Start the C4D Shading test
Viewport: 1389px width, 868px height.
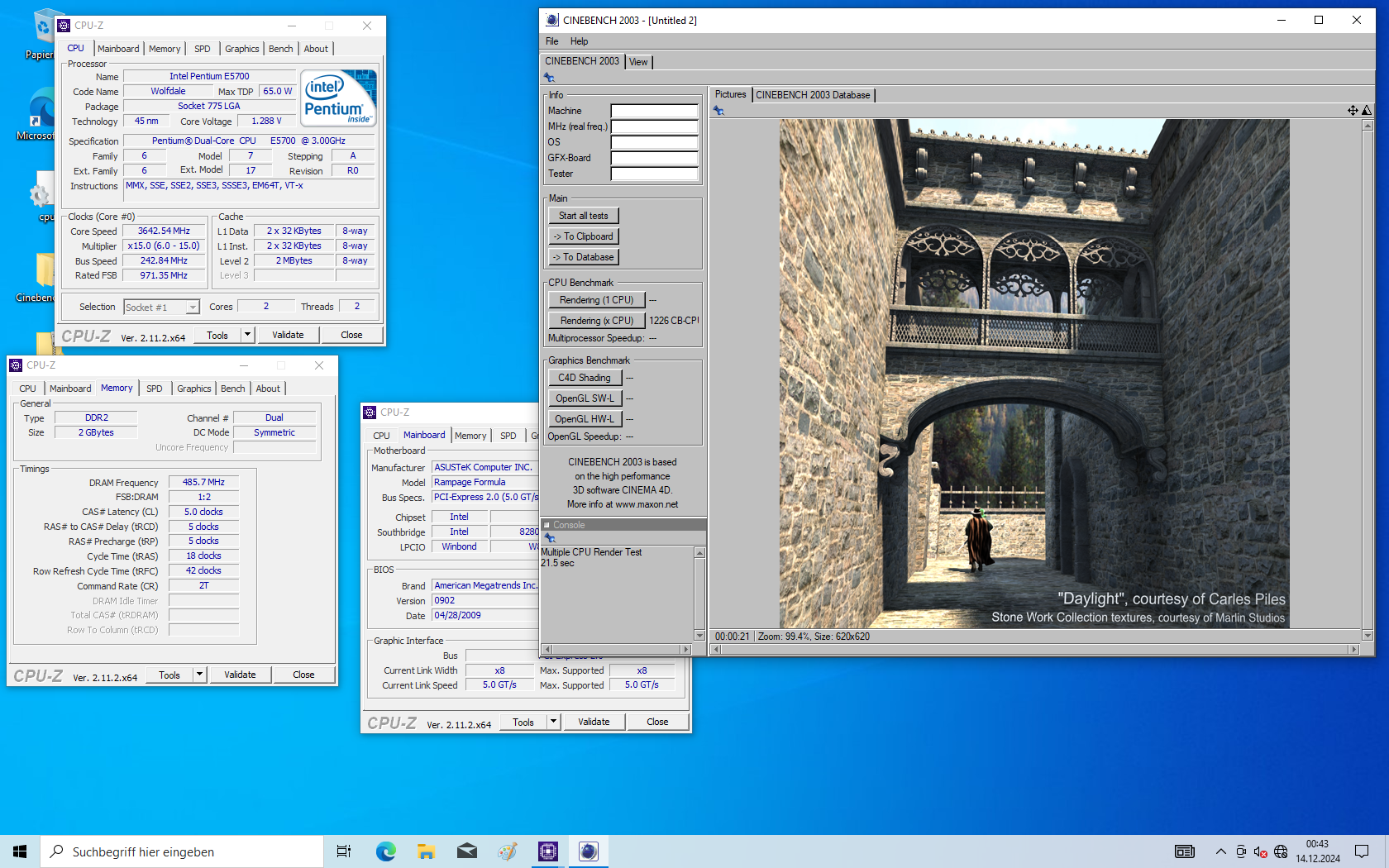coord(585,378)
